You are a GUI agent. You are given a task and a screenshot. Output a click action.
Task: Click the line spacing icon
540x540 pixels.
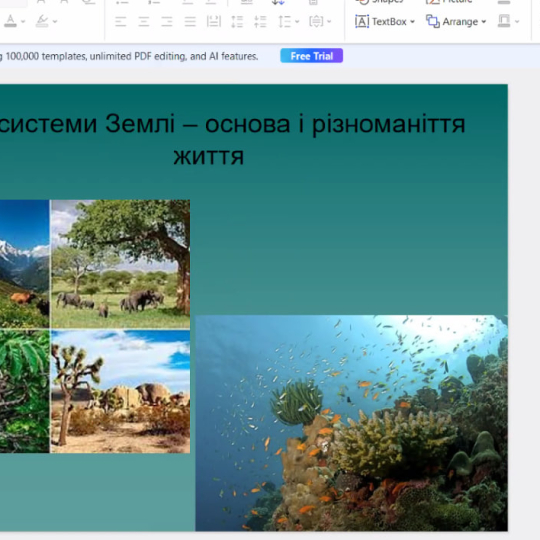click(284, 22)
